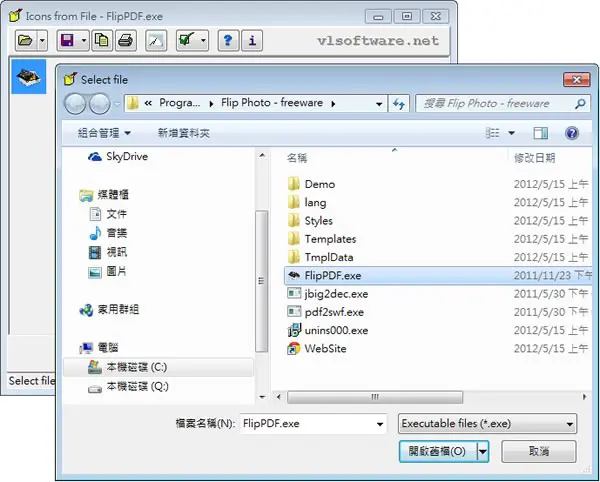Image resolution: width=600 pixels, height=482 pixels.
Task: Click 名稱 column header to sort
Action: [x=297, y=158]
